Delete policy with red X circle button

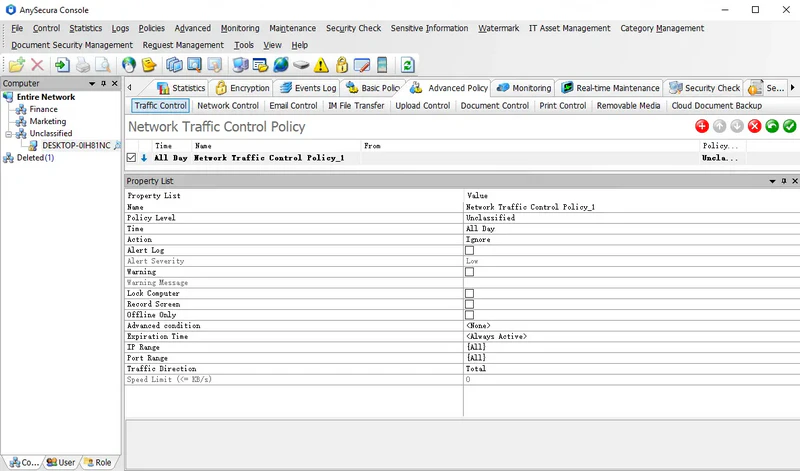[755, 126]
